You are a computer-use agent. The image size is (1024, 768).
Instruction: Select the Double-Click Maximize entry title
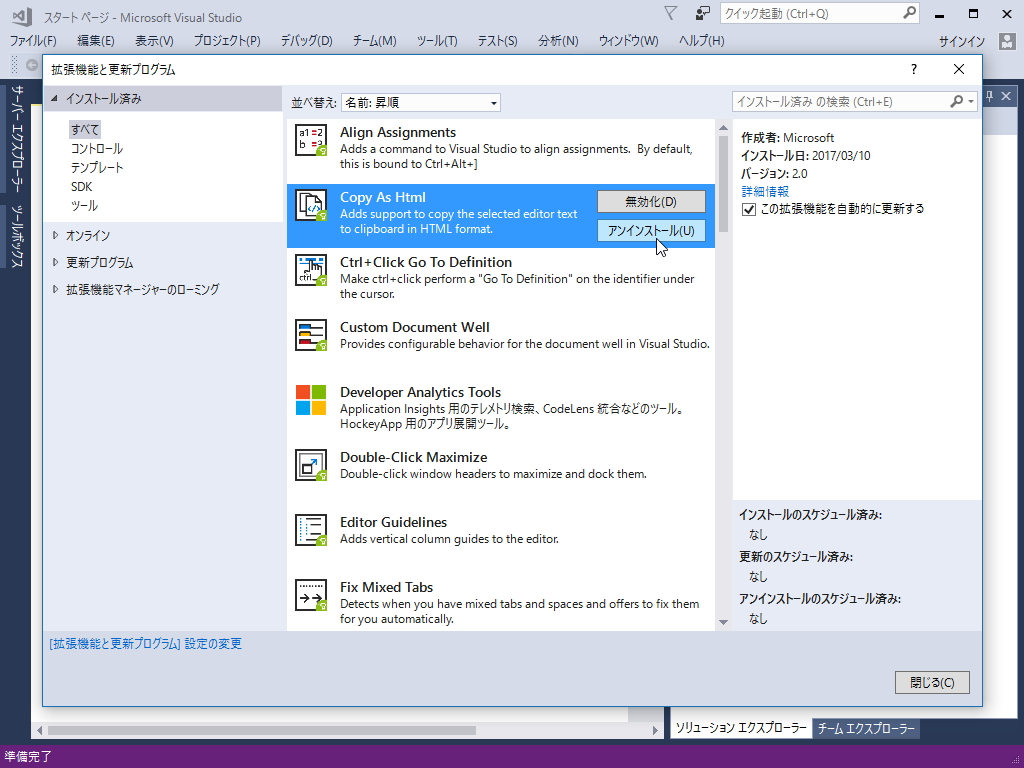click(413, 457)
